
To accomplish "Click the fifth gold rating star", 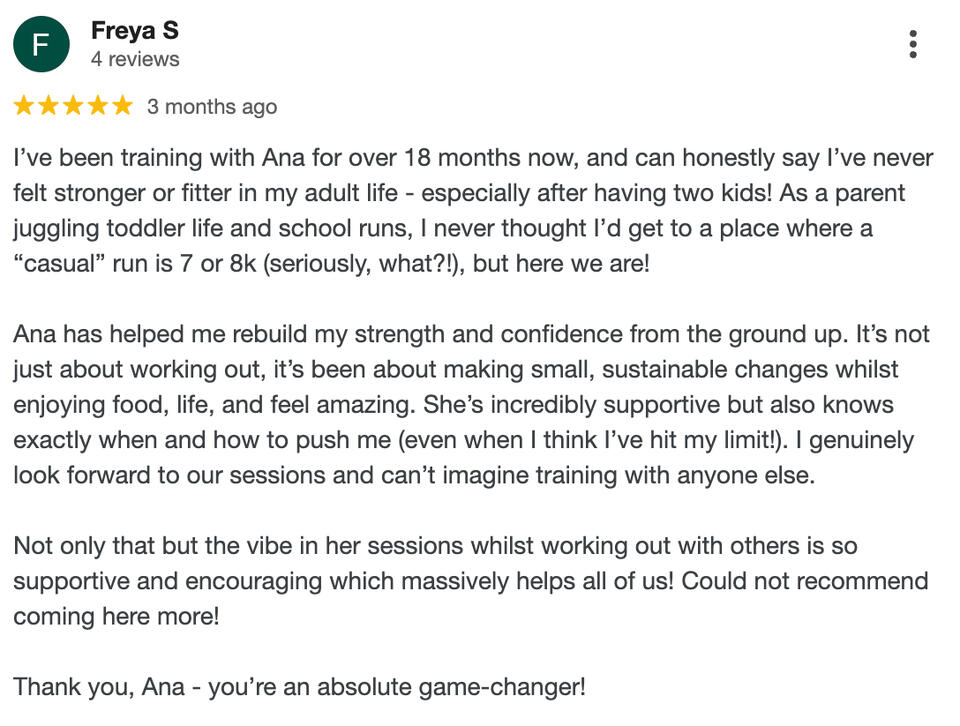I will [121, 106].
